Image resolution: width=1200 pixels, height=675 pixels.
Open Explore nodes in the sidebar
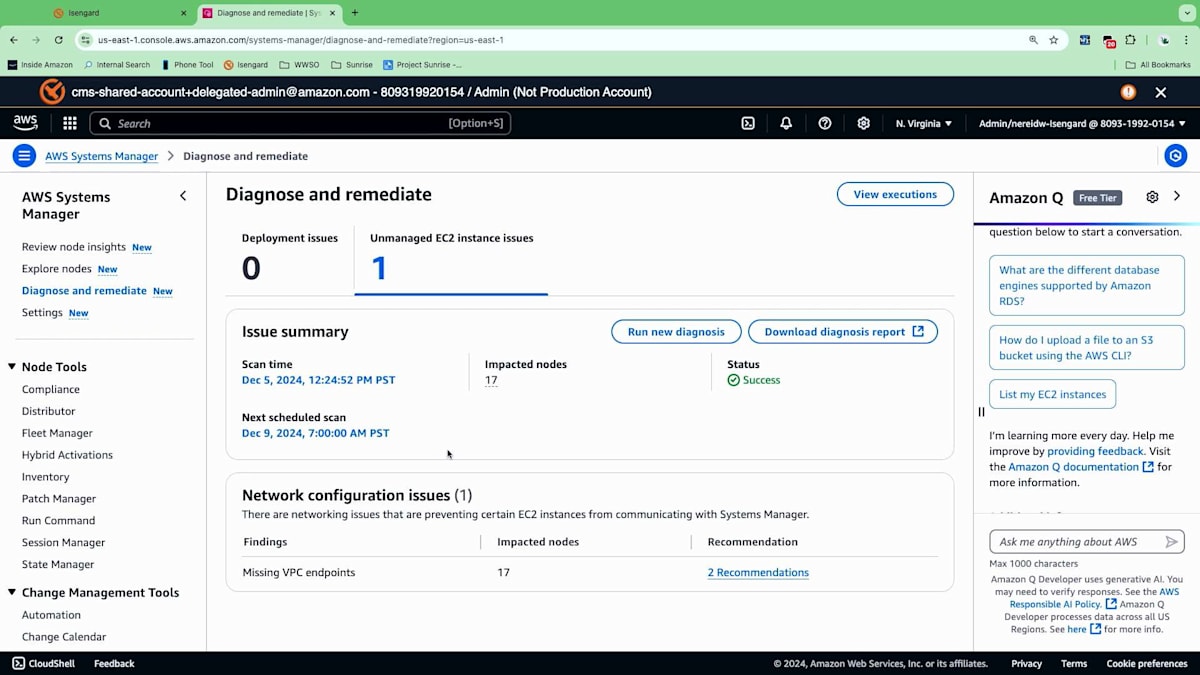[x=57, y=269]
